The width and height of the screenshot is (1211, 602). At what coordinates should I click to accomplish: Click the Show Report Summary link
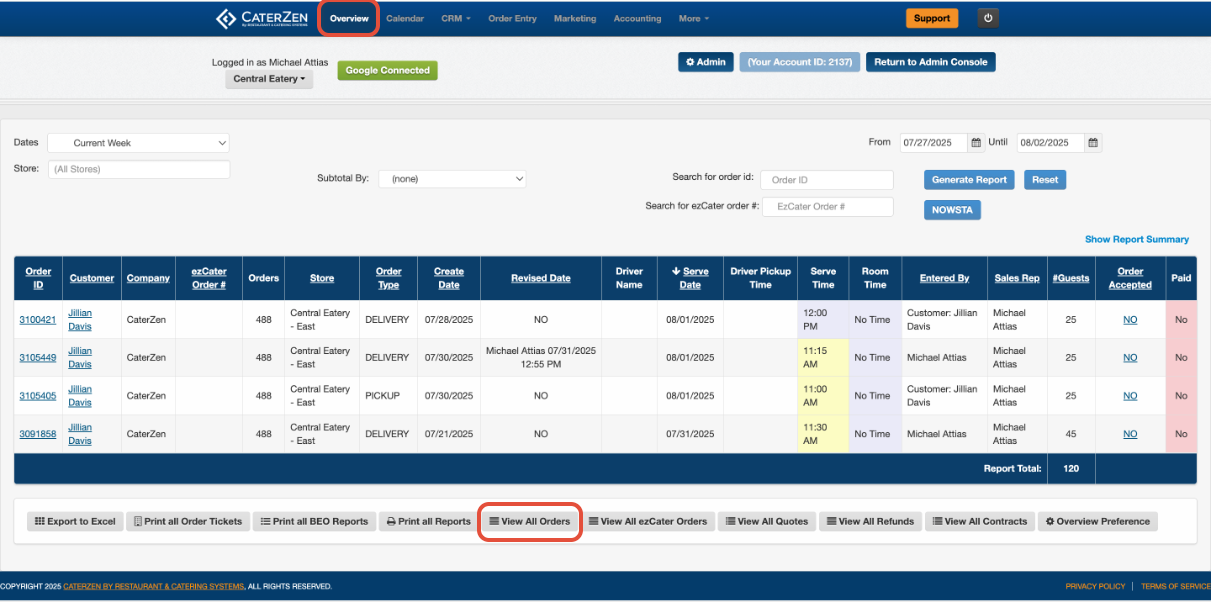tap(1137, 240)
